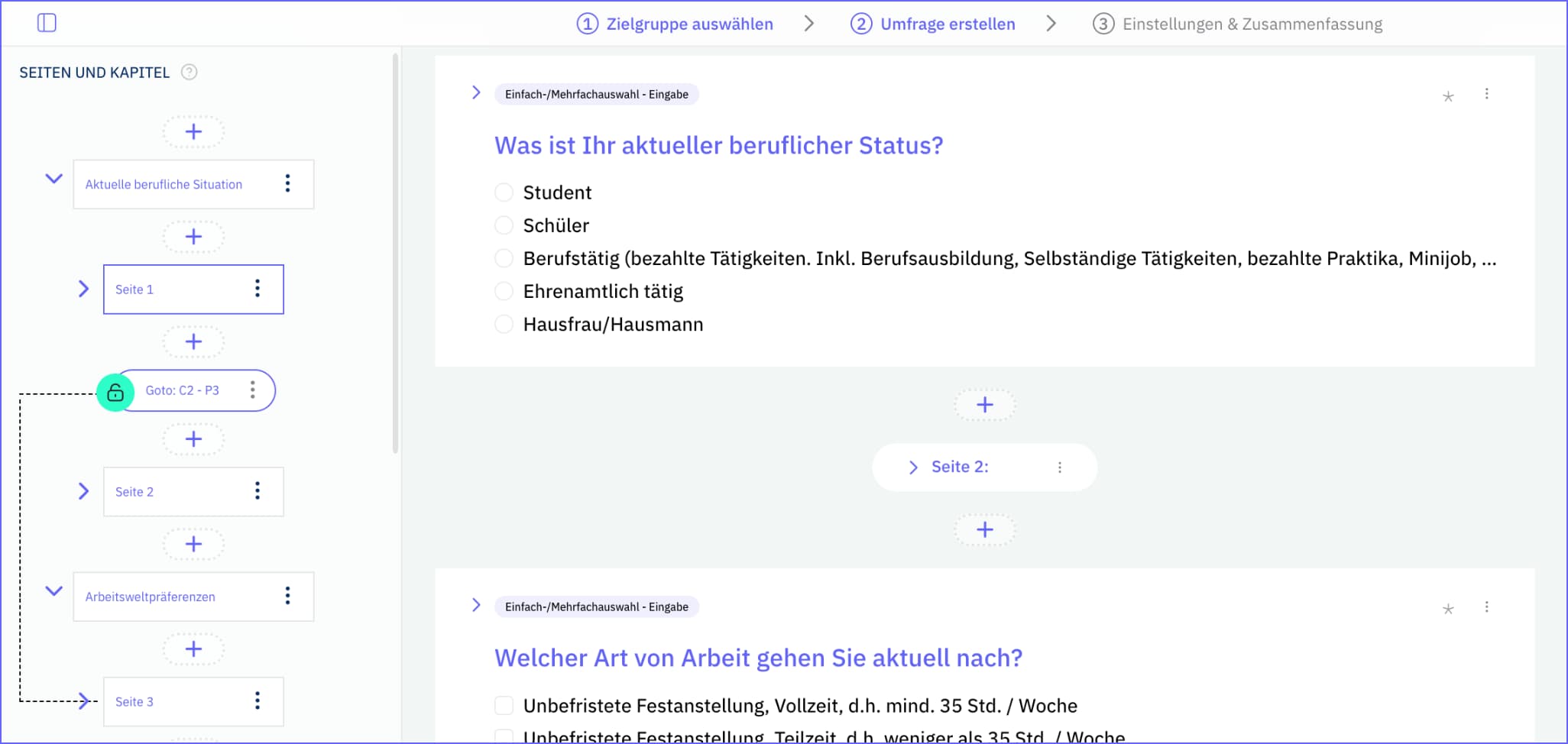
Task: Open options menu of Art von Arbeit question
Action: 1486,607
